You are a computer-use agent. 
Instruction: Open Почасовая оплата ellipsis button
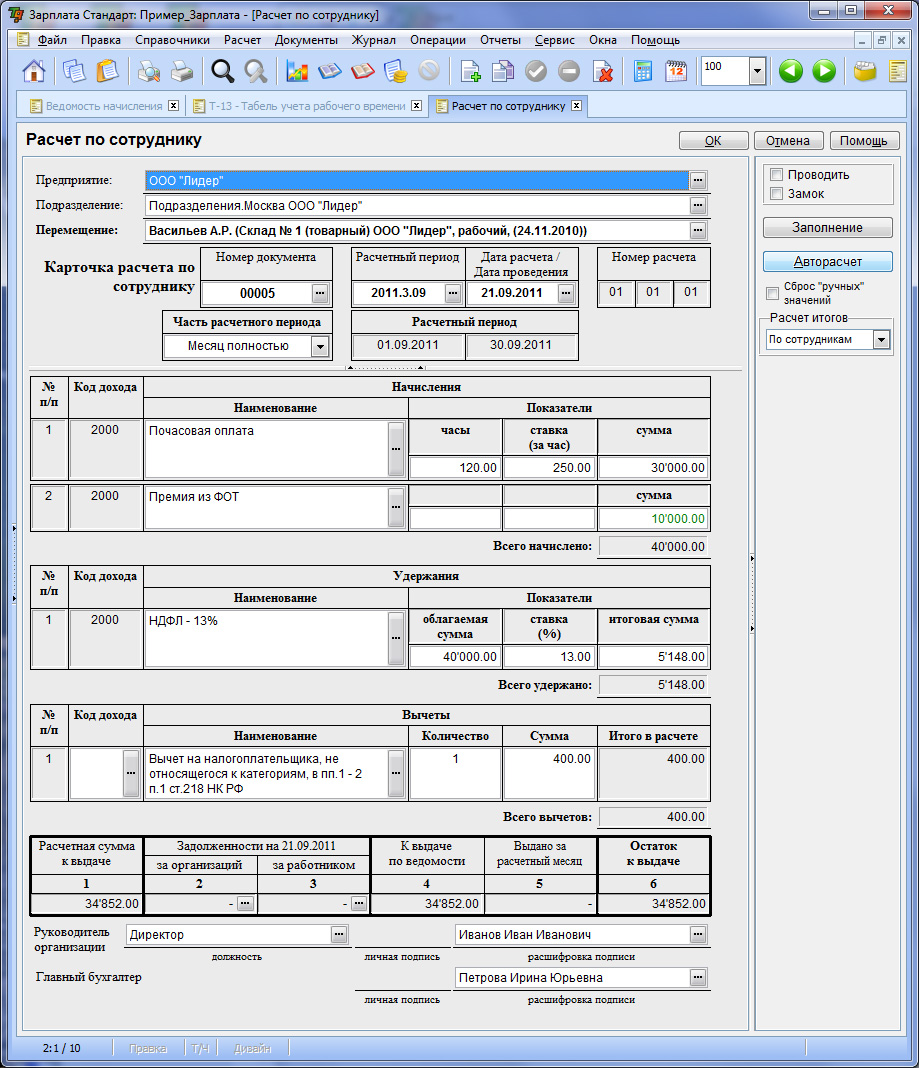click(x=396, y=448)
